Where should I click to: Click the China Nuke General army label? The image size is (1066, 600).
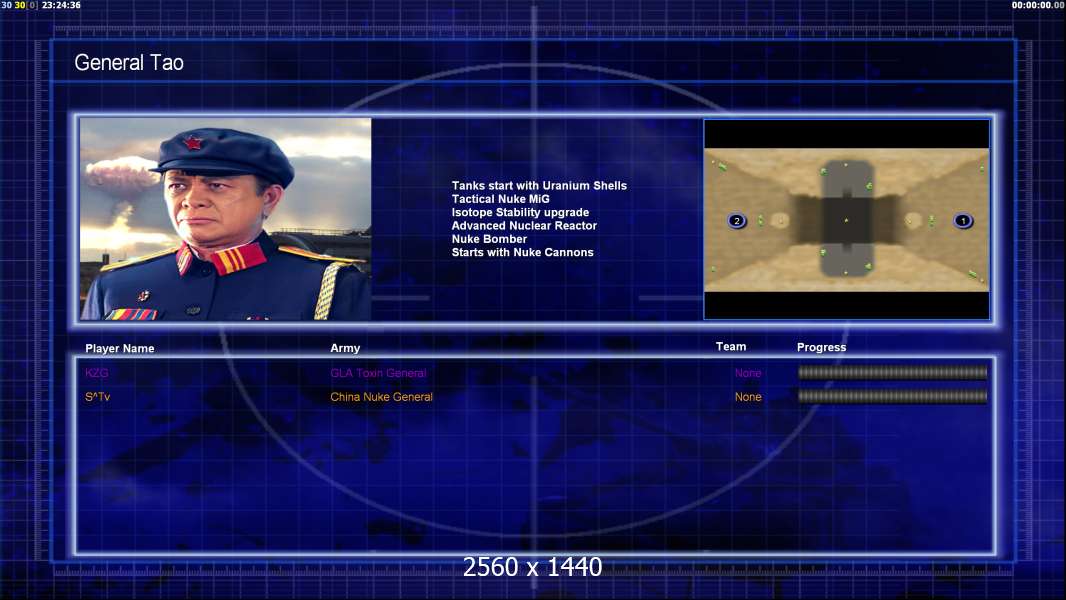pyautogui.click(x=381, y=397)
